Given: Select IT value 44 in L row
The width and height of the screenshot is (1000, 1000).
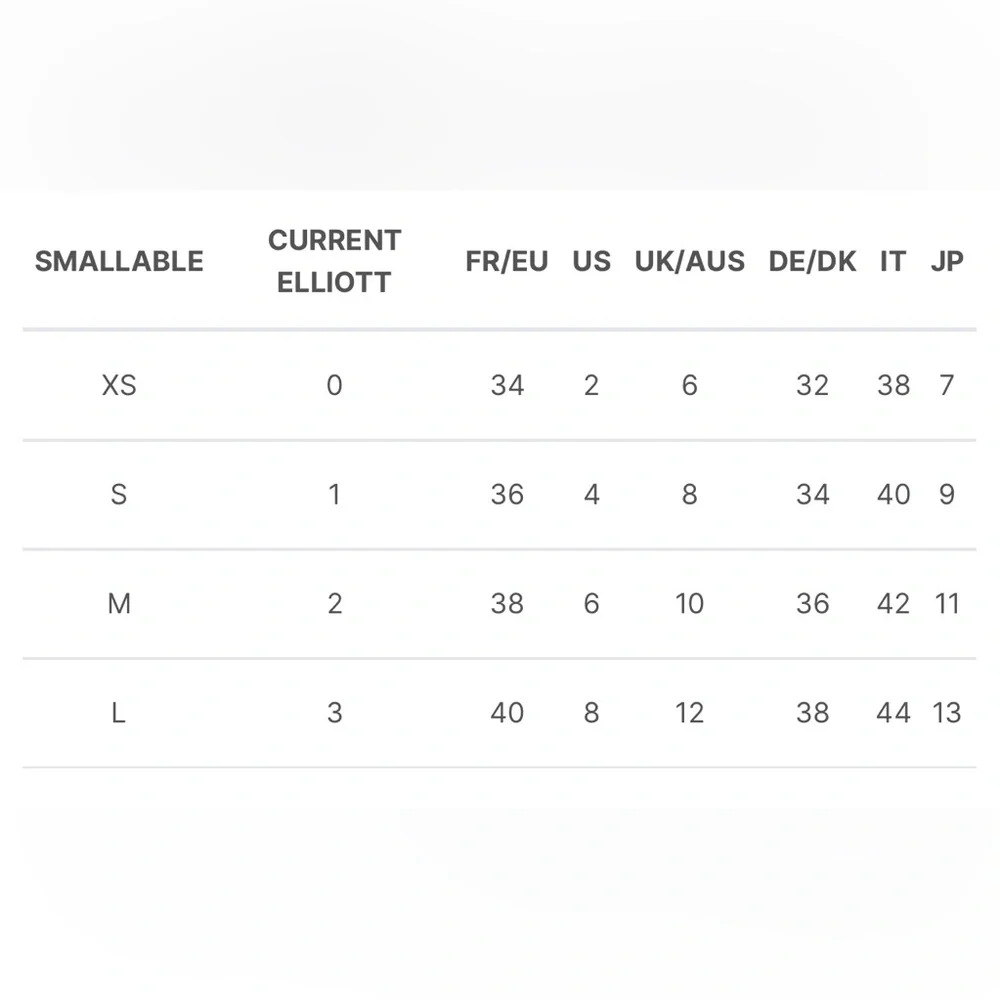Looking at the screenshot, I should (x=893, y=713).
